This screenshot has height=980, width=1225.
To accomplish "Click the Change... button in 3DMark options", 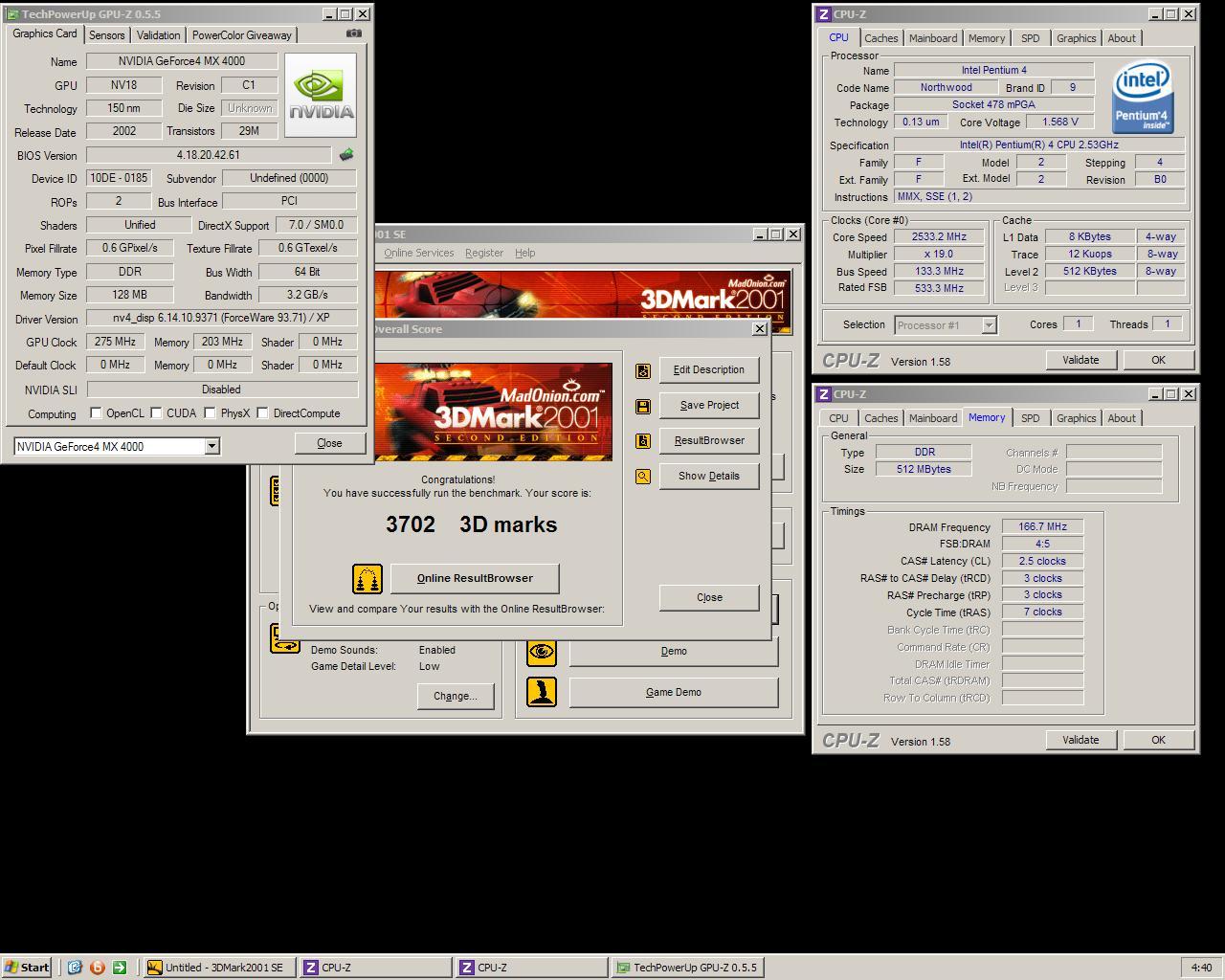I will (456, 696).
